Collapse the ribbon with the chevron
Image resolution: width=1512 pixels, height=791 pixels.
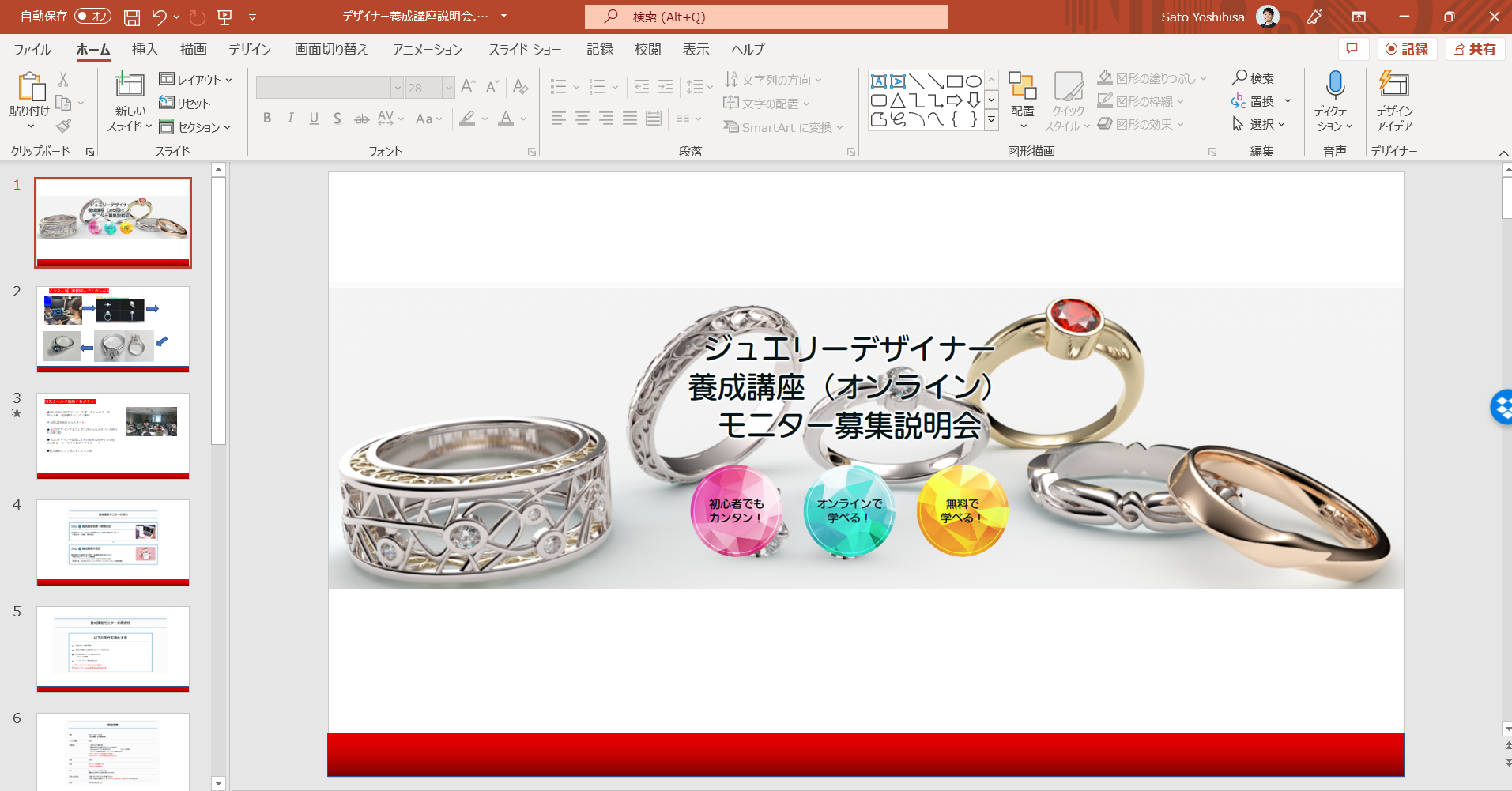1503,153
